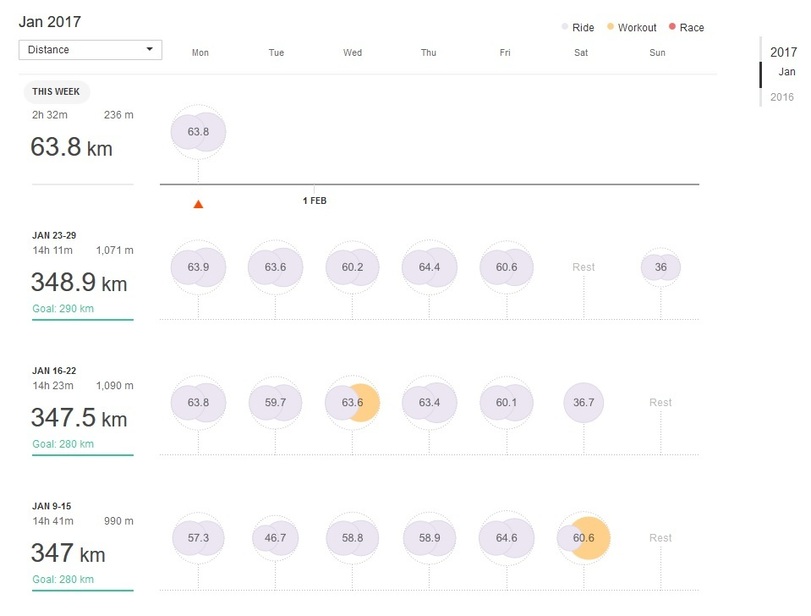811x616 pixels.
Task: Select the orange 63.6 workout bubble on Wednesday
Action: 352,402
